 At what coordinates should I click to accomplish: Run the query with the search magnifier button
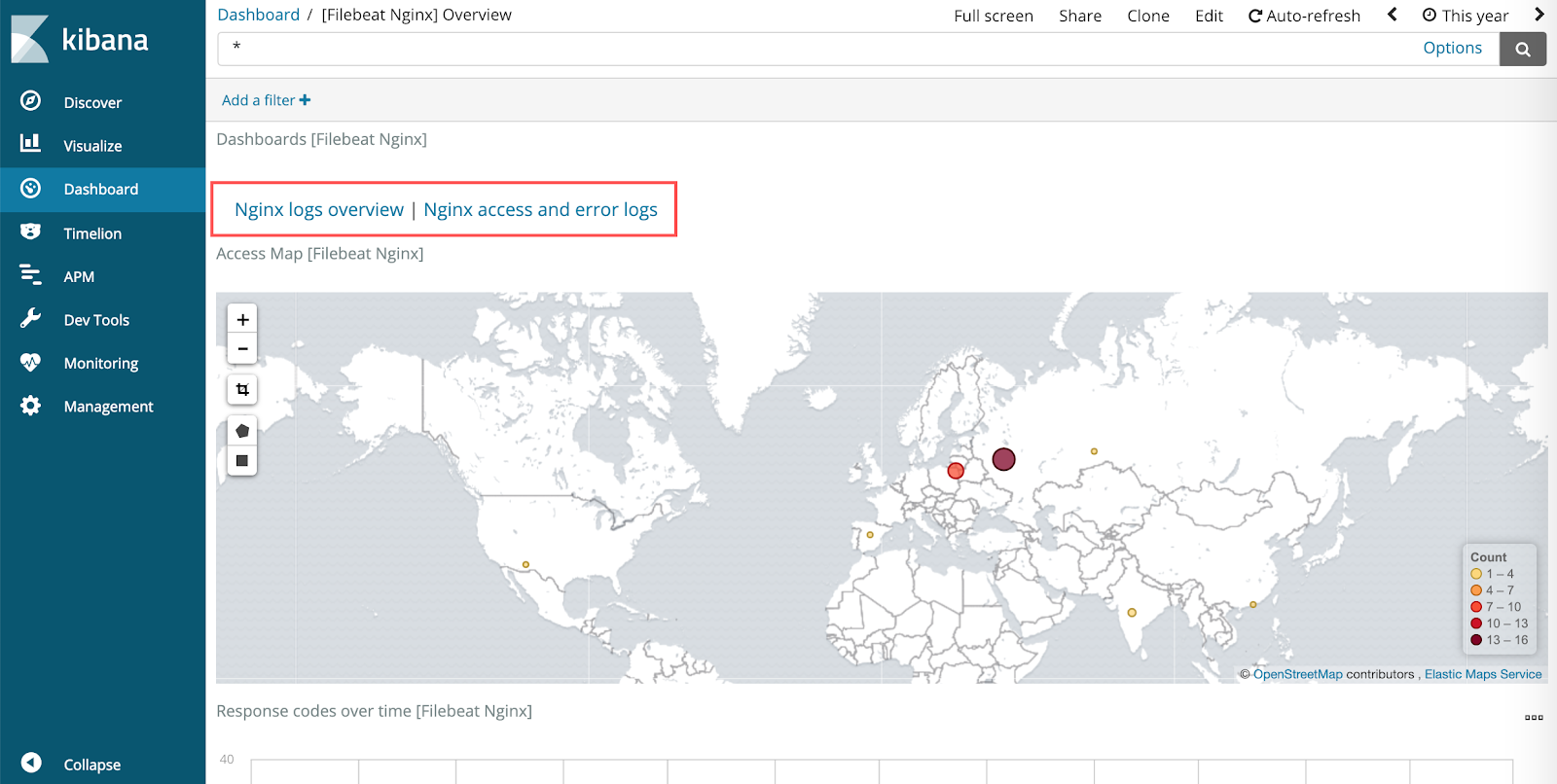pyautogui.click(x=1523, y=49)
